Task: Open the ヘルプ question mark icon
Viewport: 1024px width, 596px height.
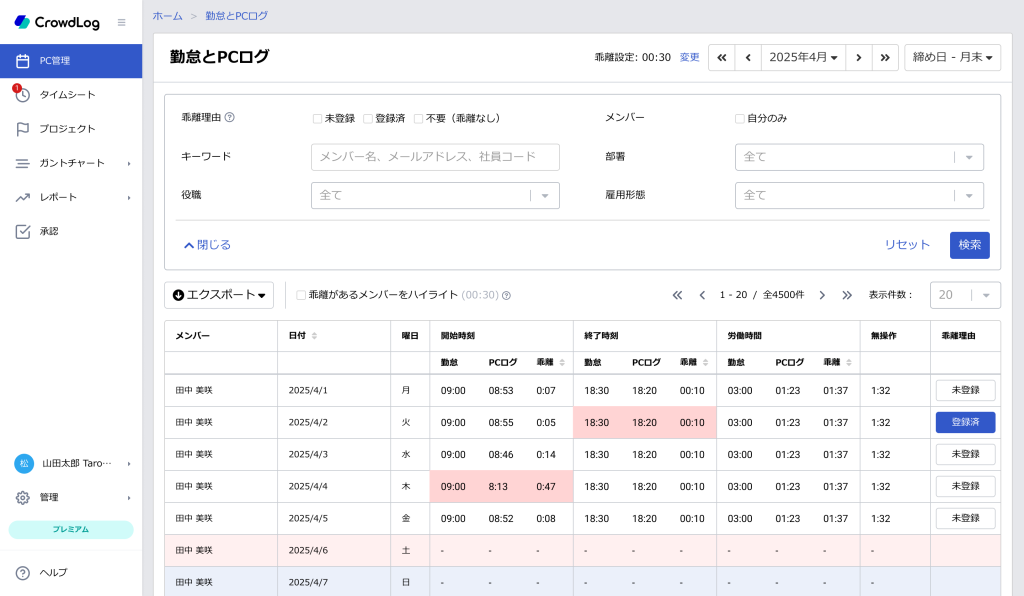Action: coord(22,572)
